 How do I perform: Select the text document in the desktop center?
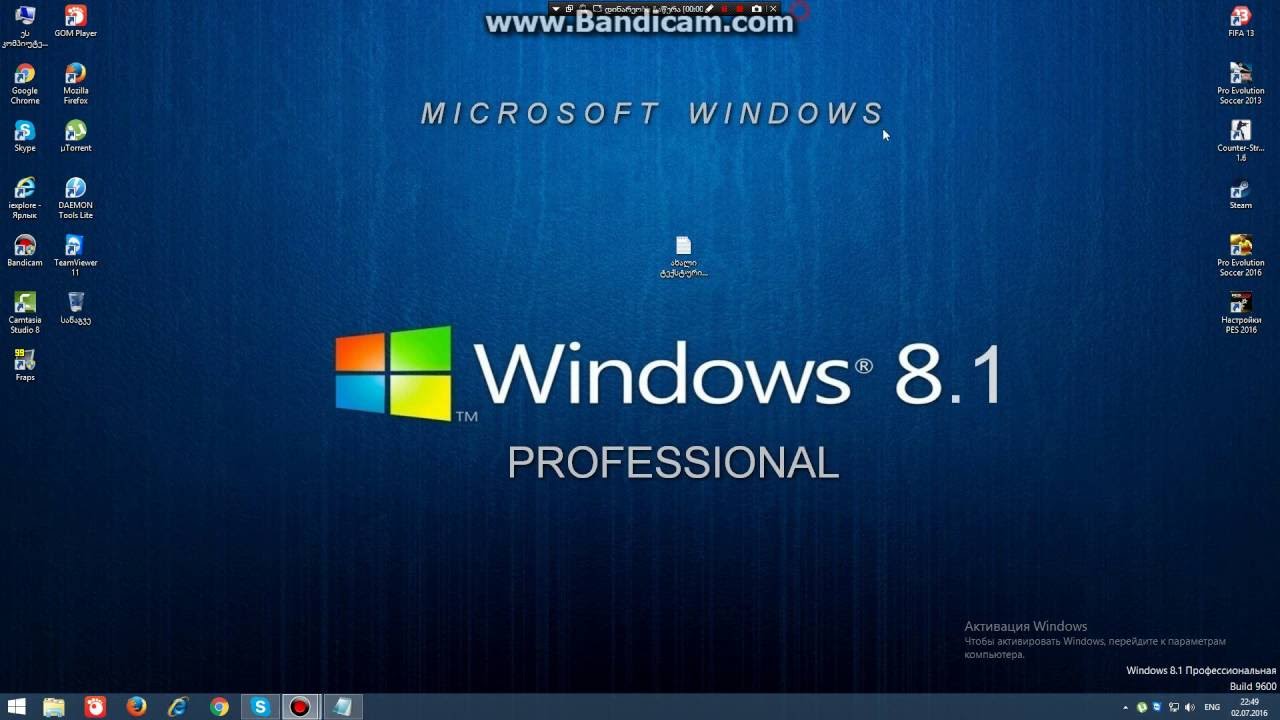[683, 257]
